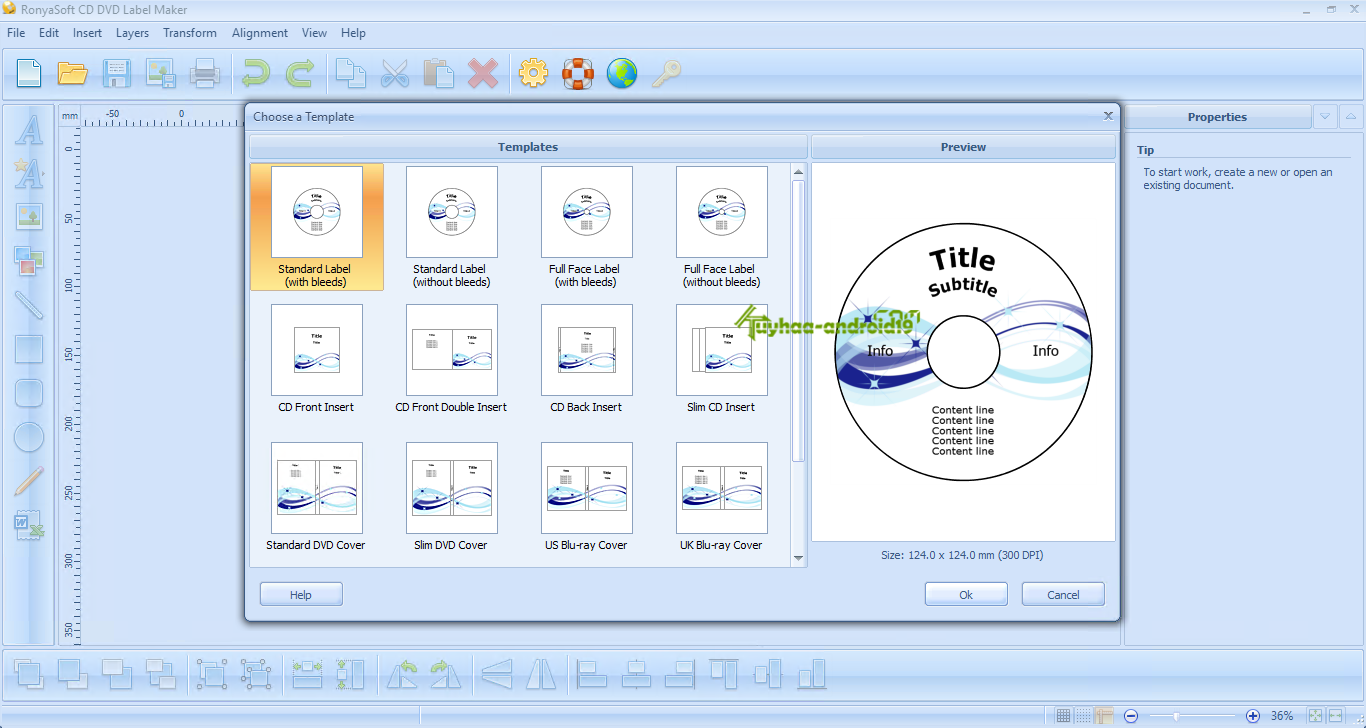Select the Rounded rectangle shape tool
Image resolution: width=1366 pixels, height=728 pixels.
[x=29, y=393]
